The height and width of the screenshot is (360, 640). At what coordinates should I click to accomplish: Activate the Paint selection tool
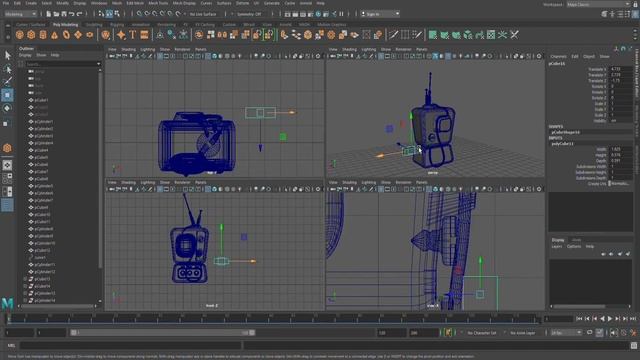pyautogui.click(x=7, y=81)
